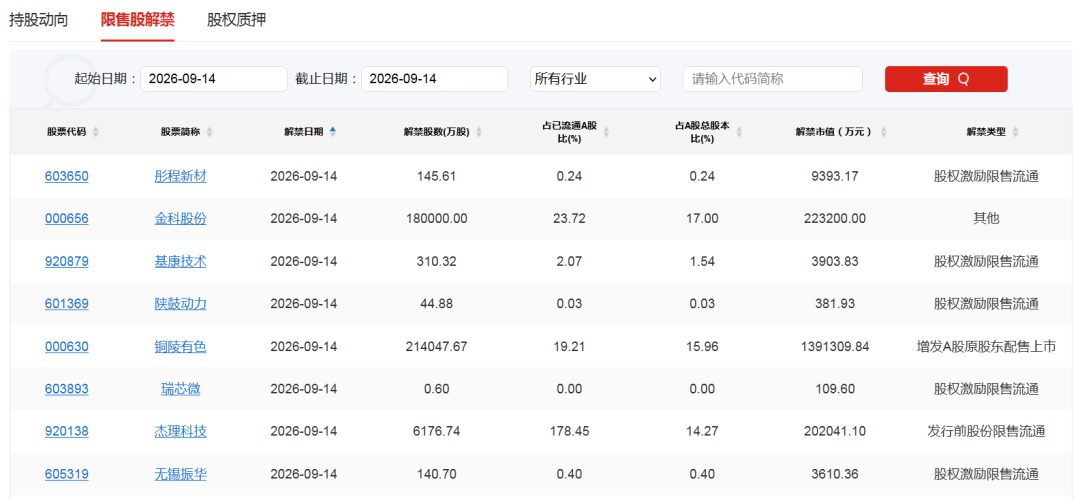Image resolution: width=1080 pixels, height=499 pixels.
Task: Select cell value 214047.67
Action: coord(437,347)
